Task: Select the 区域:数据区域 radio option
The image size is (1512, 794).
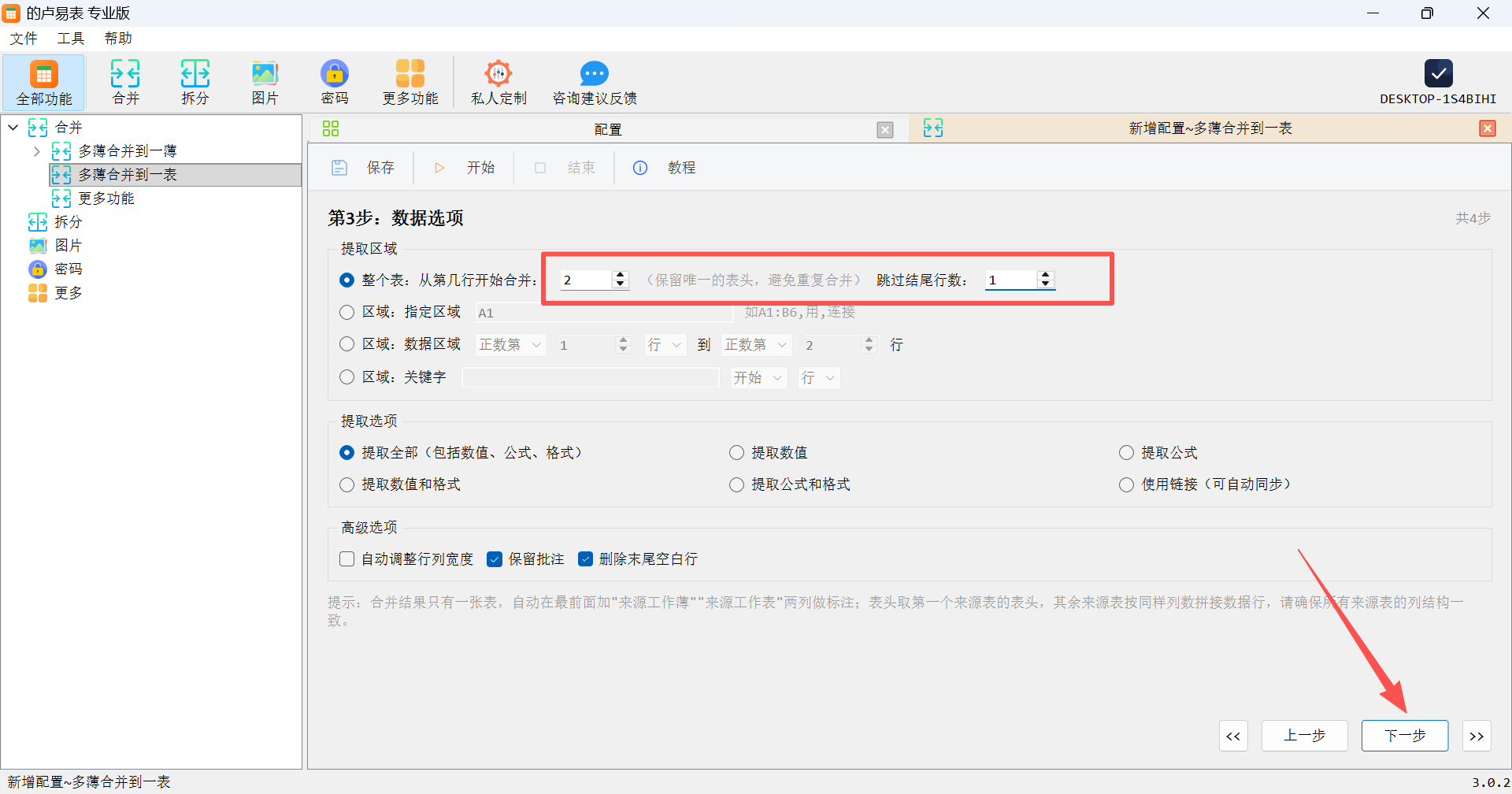Action: pos(346,344)
